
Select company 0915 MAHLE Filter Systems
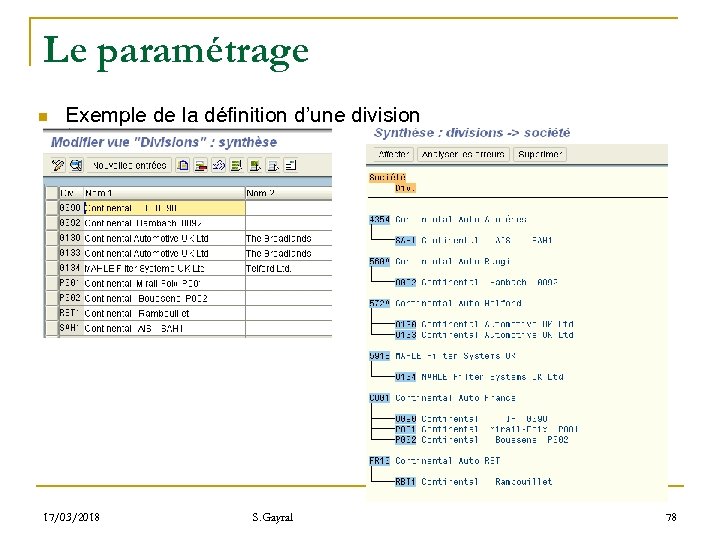pos(379,356)
